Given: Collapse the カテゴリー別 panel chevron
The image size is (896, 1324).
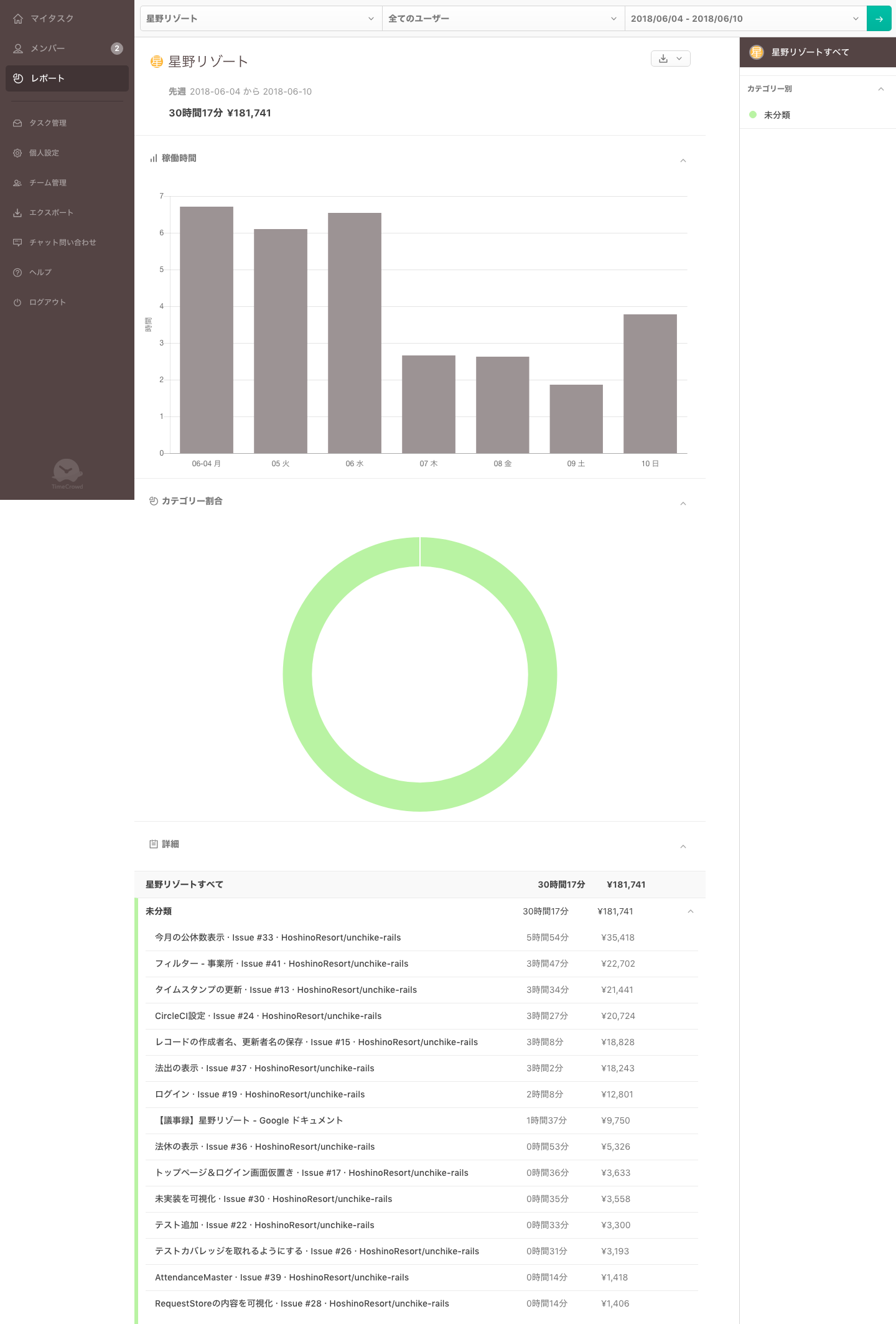Looking at the screenshot, I should [881, 89].
